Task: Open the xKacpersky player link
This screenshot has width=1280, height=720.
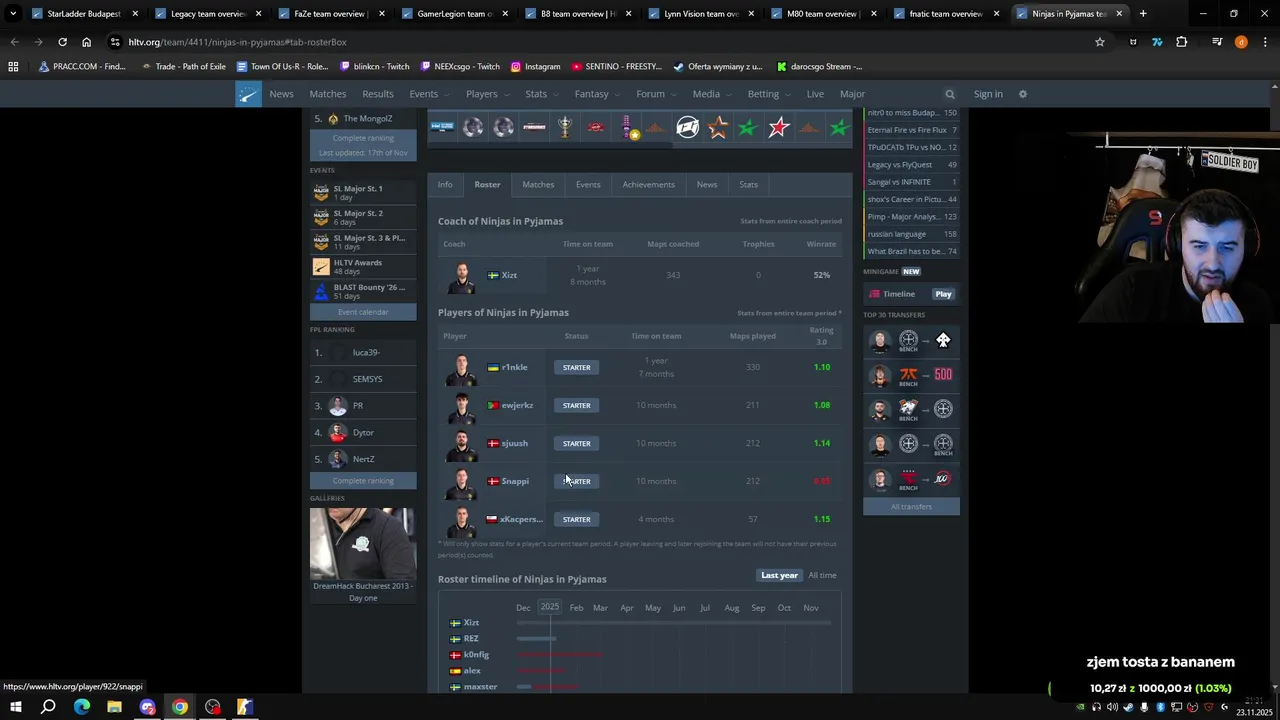Action: pyautogui.click(x=521, y=519)
